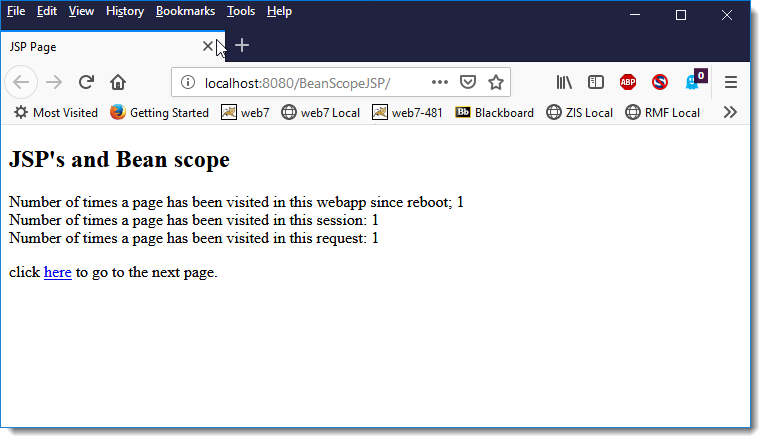Close the JSP Page tab

208,46
